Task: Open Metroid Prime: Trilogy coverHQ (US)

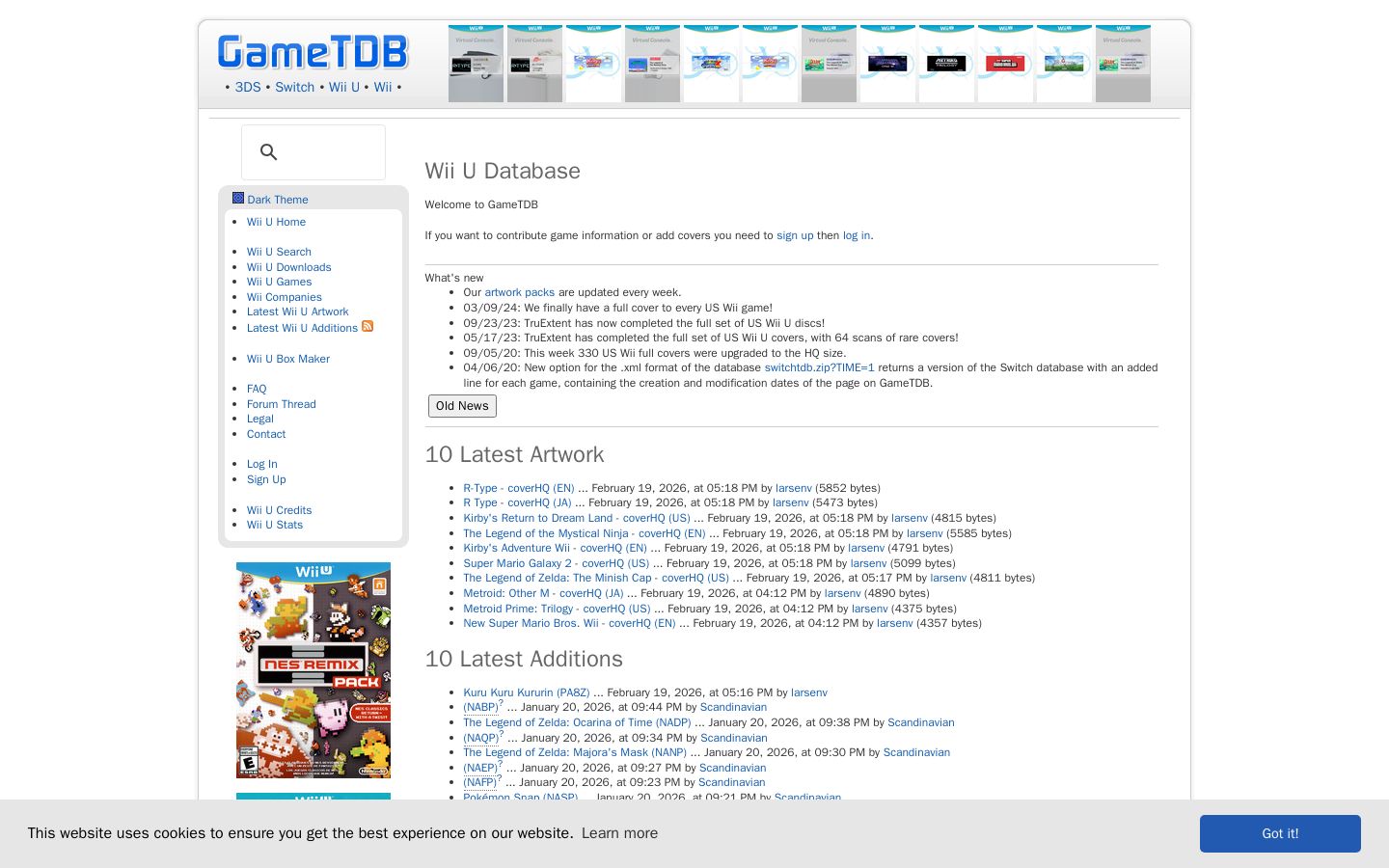Action: coord(557,609)
